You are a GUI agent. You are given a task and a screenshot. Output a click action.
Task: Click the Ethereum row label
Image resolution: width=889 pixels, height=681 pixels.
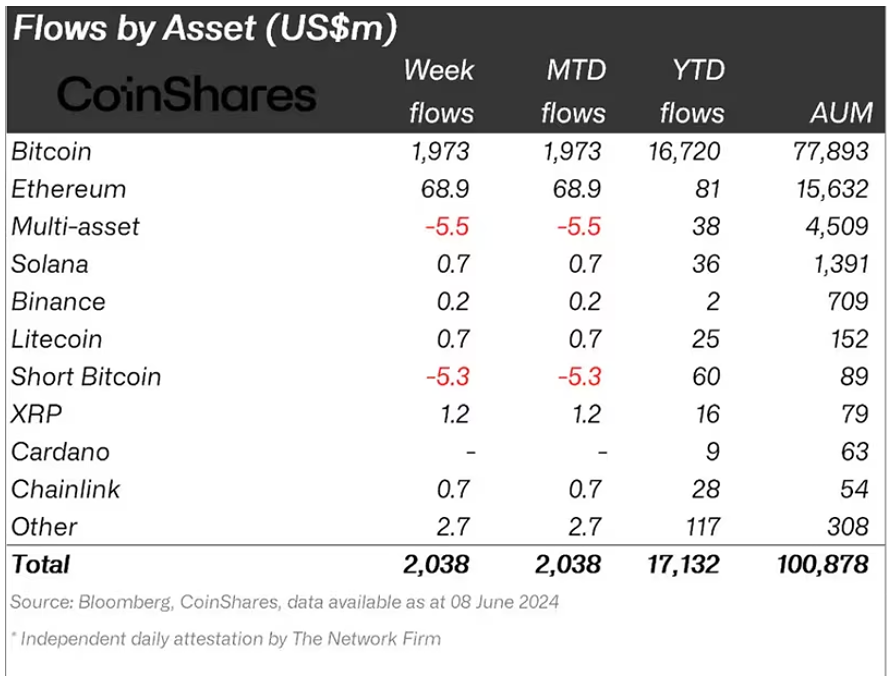68,189
